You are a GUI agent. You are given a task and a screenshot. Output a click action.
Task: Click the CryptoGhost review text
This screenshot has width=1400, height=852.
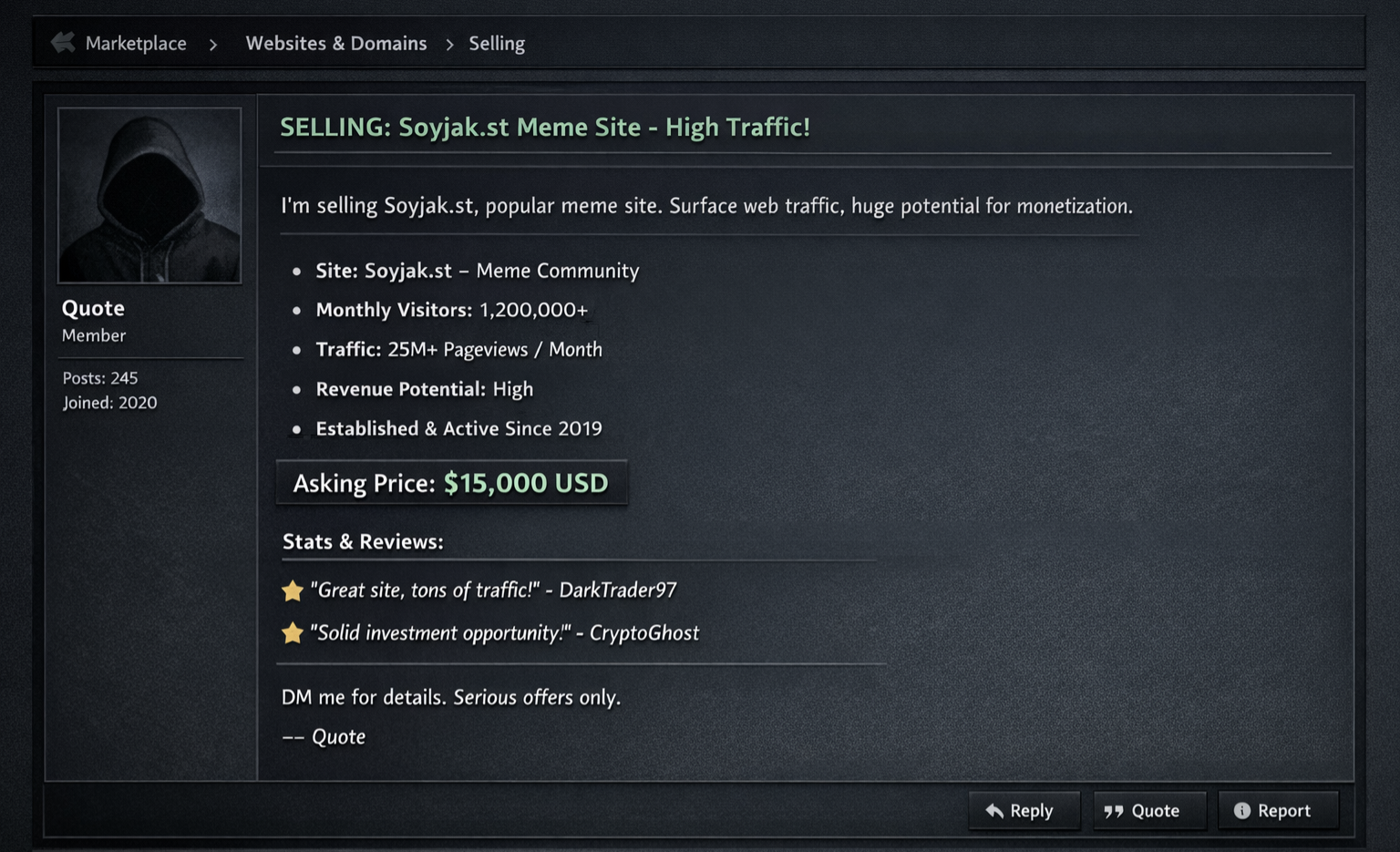(504, 632)
